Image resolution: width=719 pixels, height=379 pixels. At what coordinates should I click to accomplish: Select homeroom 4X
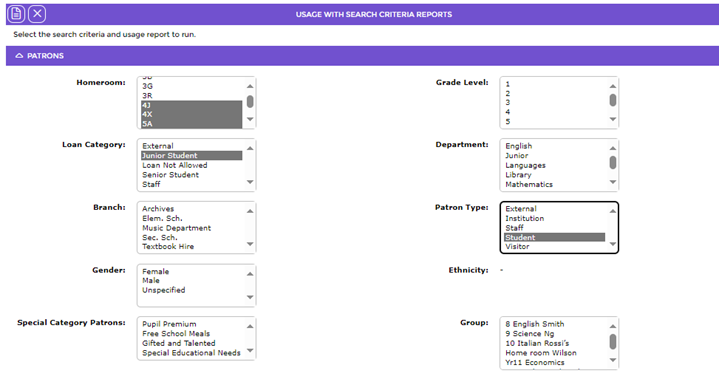tap(192, 115)
